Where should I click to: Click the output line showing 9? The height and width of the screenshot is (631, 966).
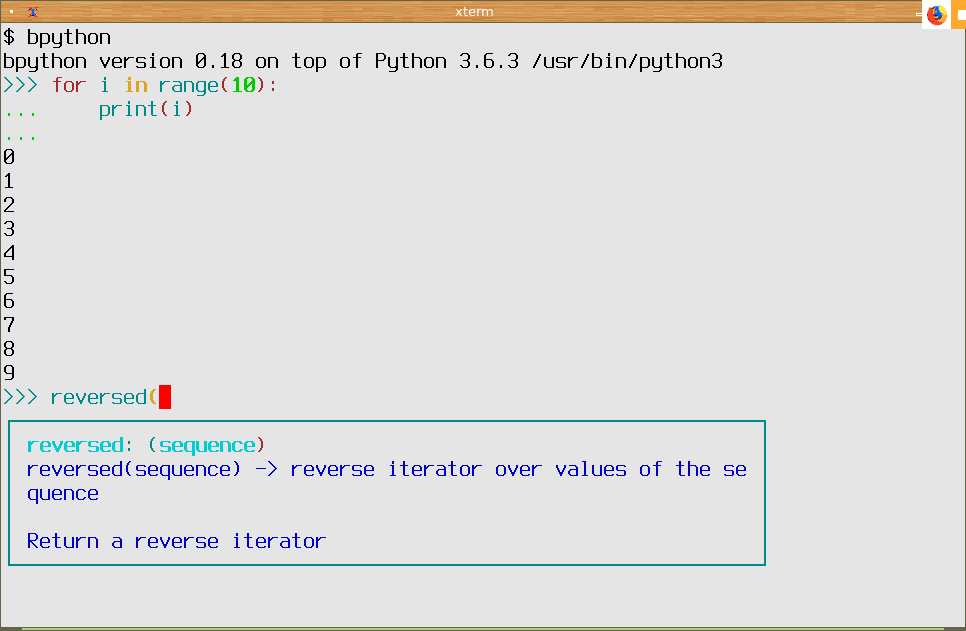[9, 373]
